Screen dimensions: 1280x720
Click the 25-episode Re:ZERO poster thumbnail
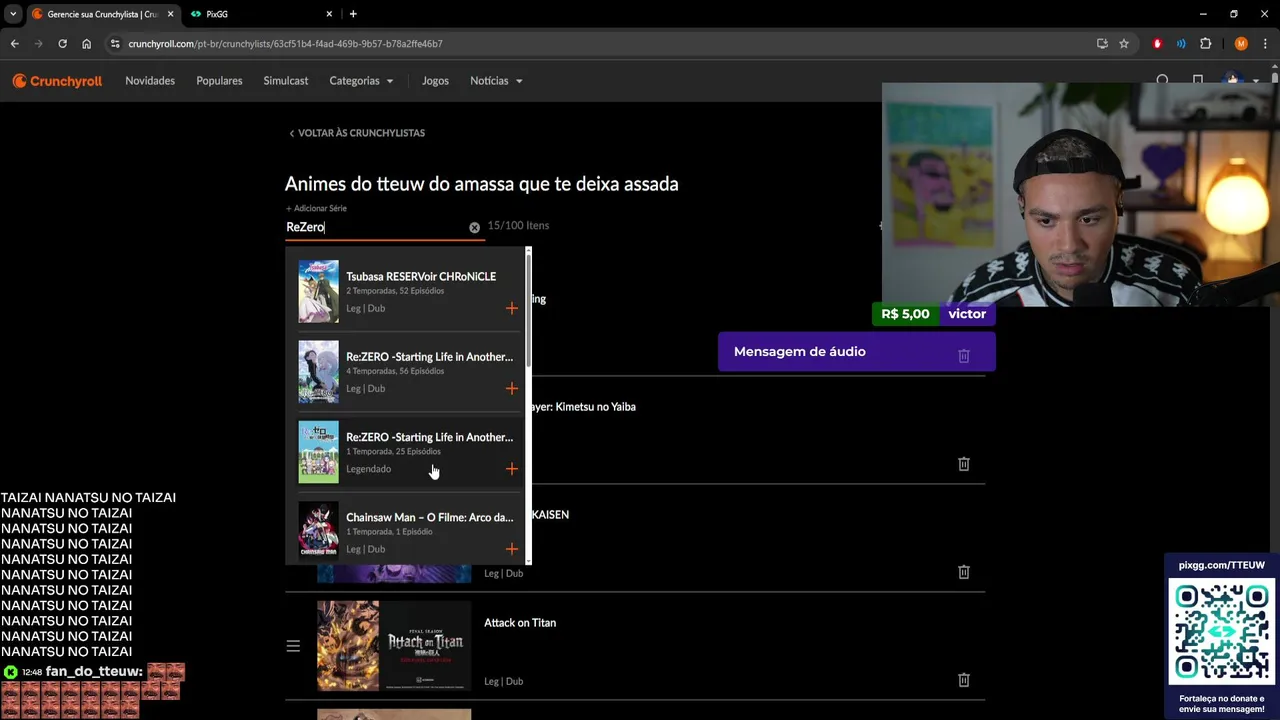[318, 452]
